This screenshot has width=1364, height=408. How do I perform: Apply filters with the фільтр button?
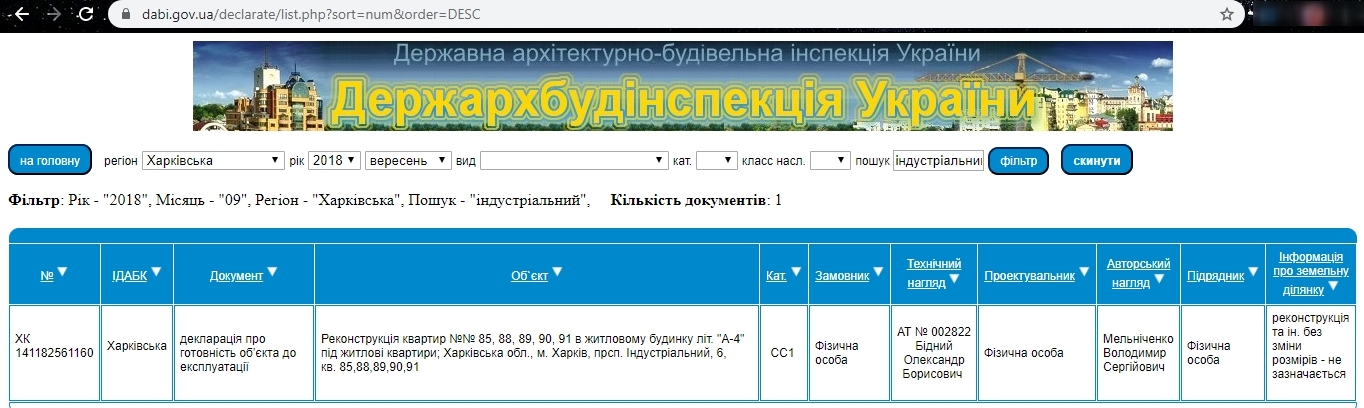tap(1018, 160)
